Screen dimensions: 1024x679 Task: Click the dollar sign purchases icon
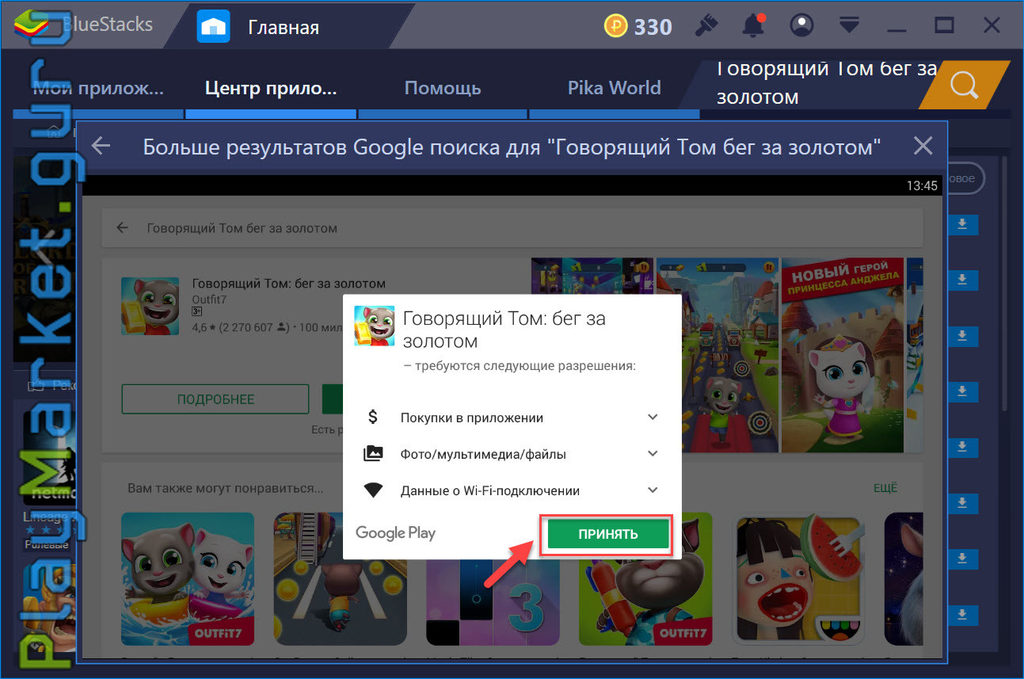coord(373,417)
